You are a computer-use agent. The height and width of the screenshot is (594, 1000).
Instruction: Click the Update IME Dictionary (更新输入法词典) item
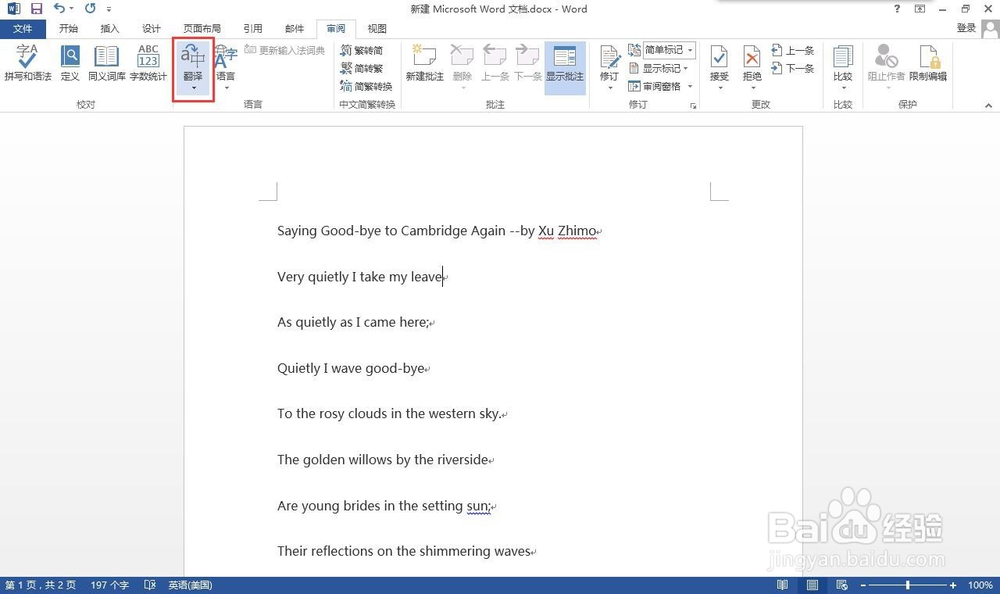click(x=285, y=50)
